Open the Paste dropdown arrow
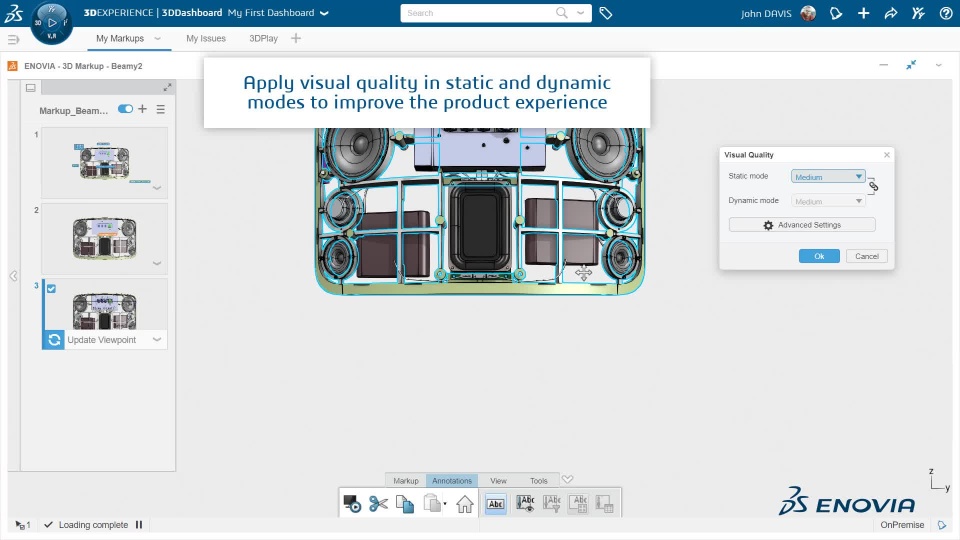Image resolution: width=960 pixels, height=540 pixels. pos(445,504)
